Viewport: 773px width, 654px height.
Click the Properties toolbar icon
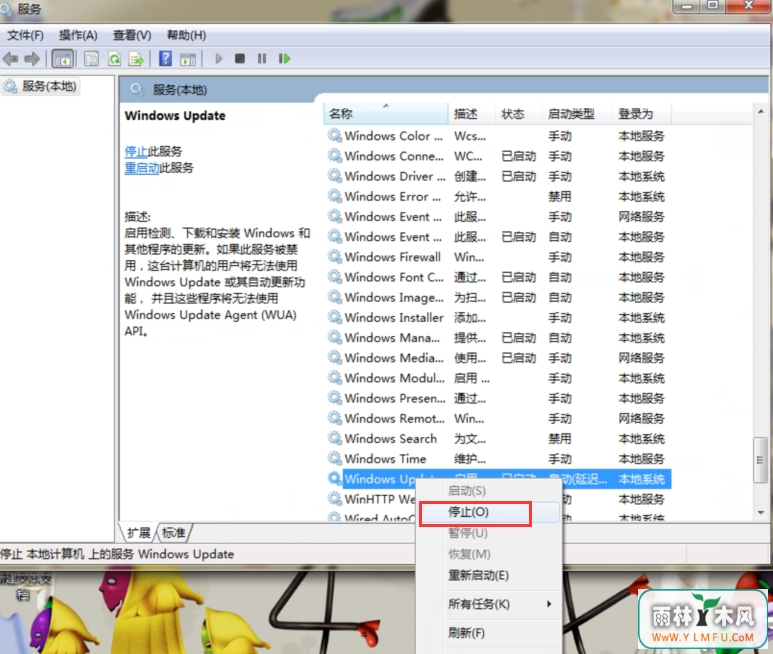tap(91, 59)
